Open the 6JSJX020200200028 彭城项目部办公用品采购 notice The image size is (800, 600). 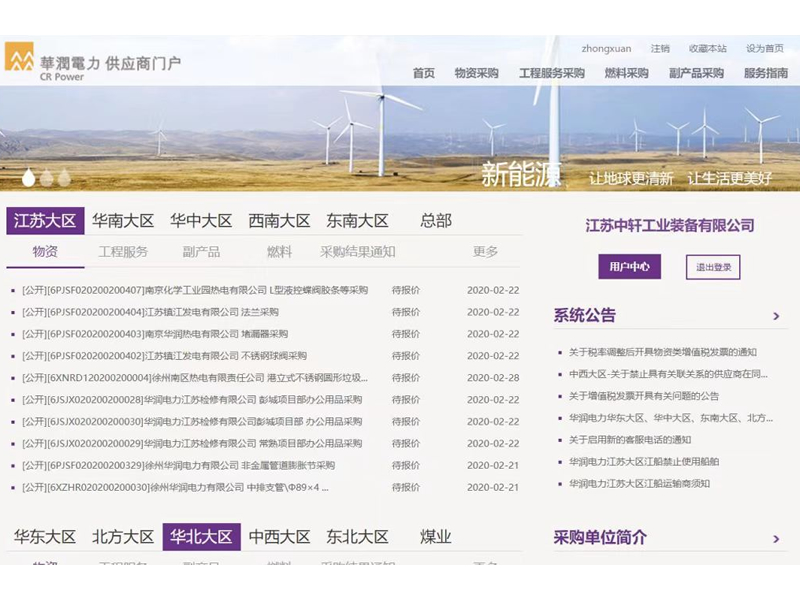(192, 400)
